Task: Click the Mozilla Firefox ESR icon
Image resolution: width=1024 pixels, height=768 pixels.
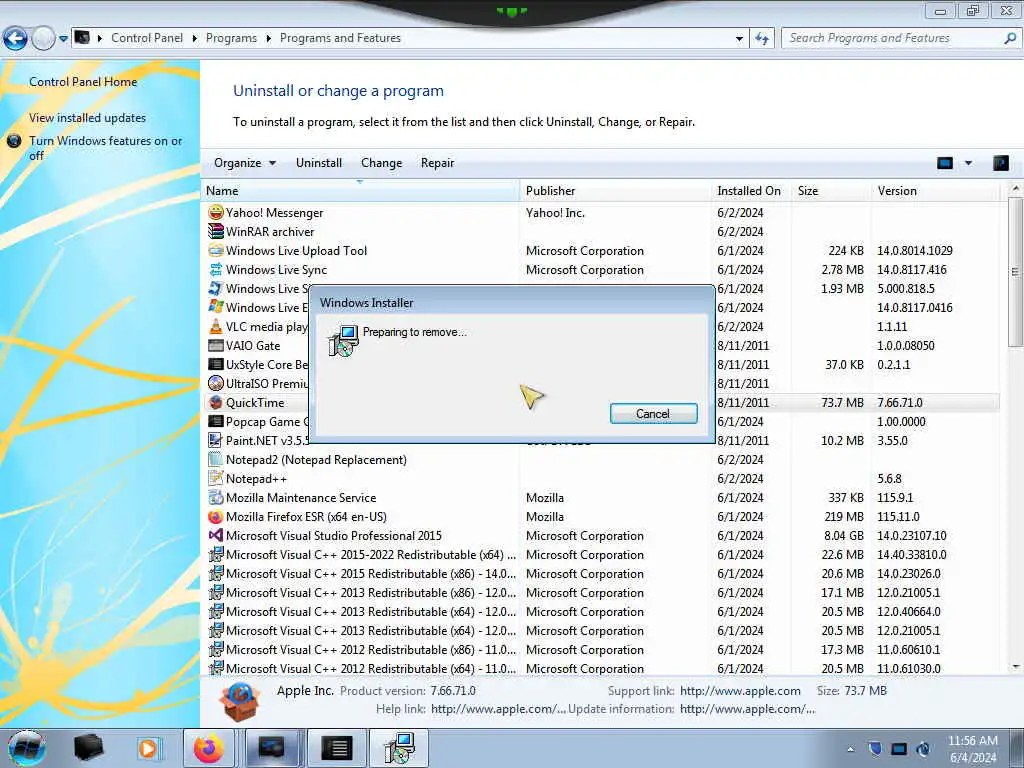Action: 216,516
